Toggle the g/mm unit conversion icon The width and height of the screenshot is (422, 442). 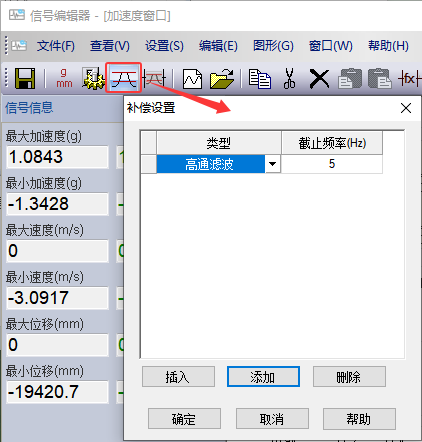pos(64,79)
